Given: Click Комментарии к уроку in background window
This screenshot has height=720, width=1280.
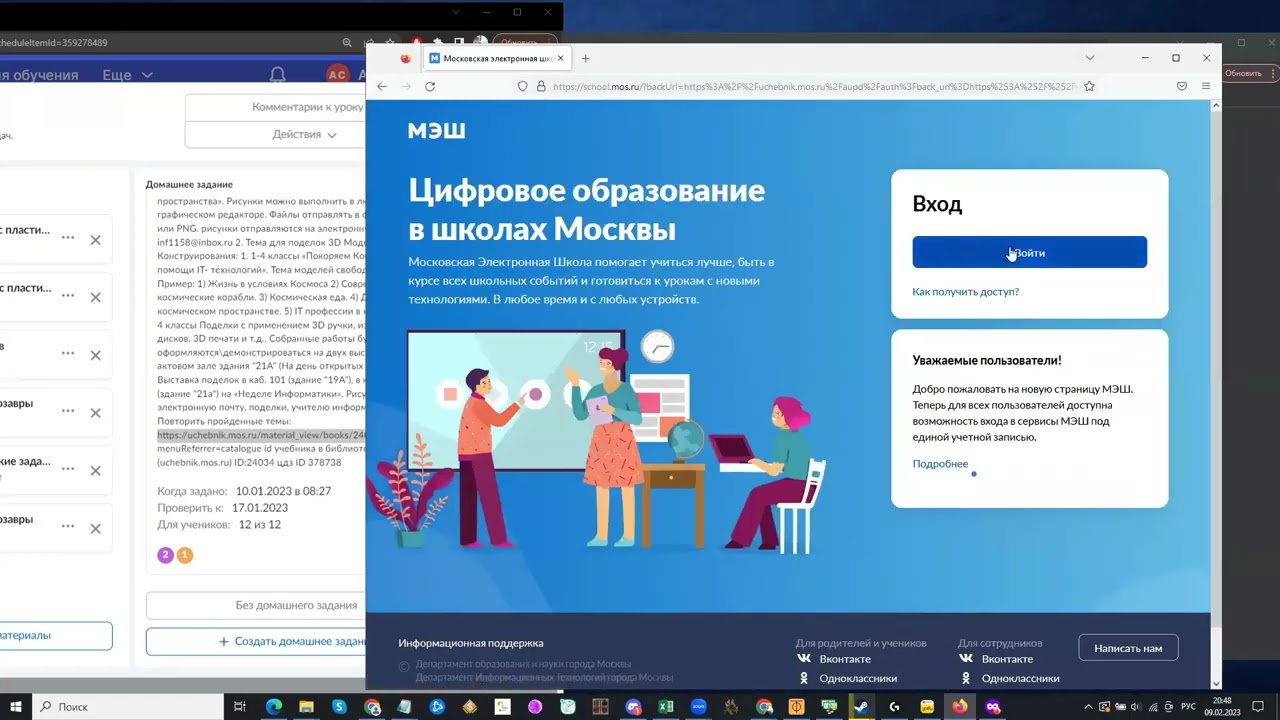Looking at the screenshot, I should (275, 107).
